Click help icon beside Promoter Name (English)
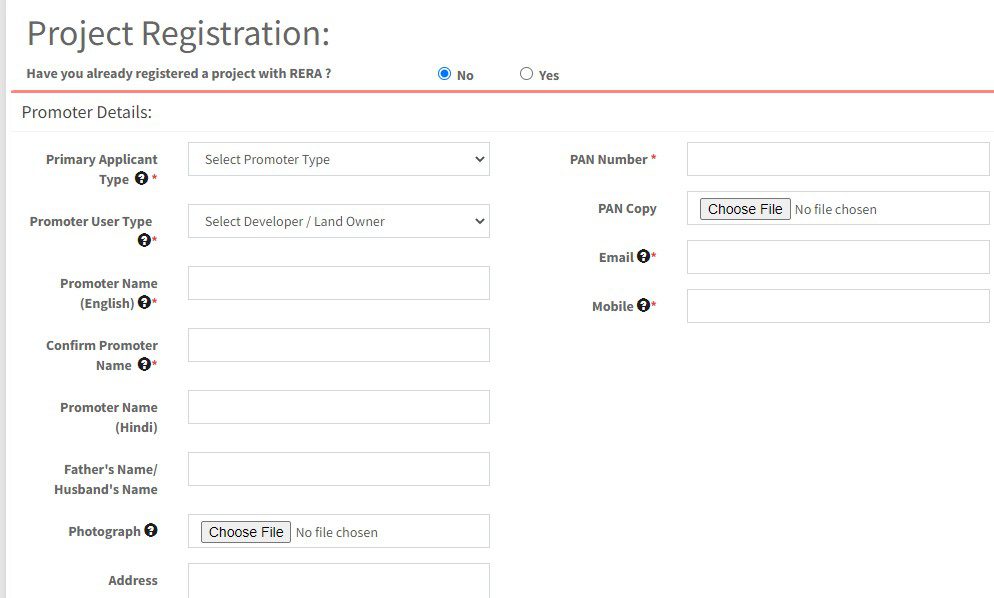 [x=144, y=302]
